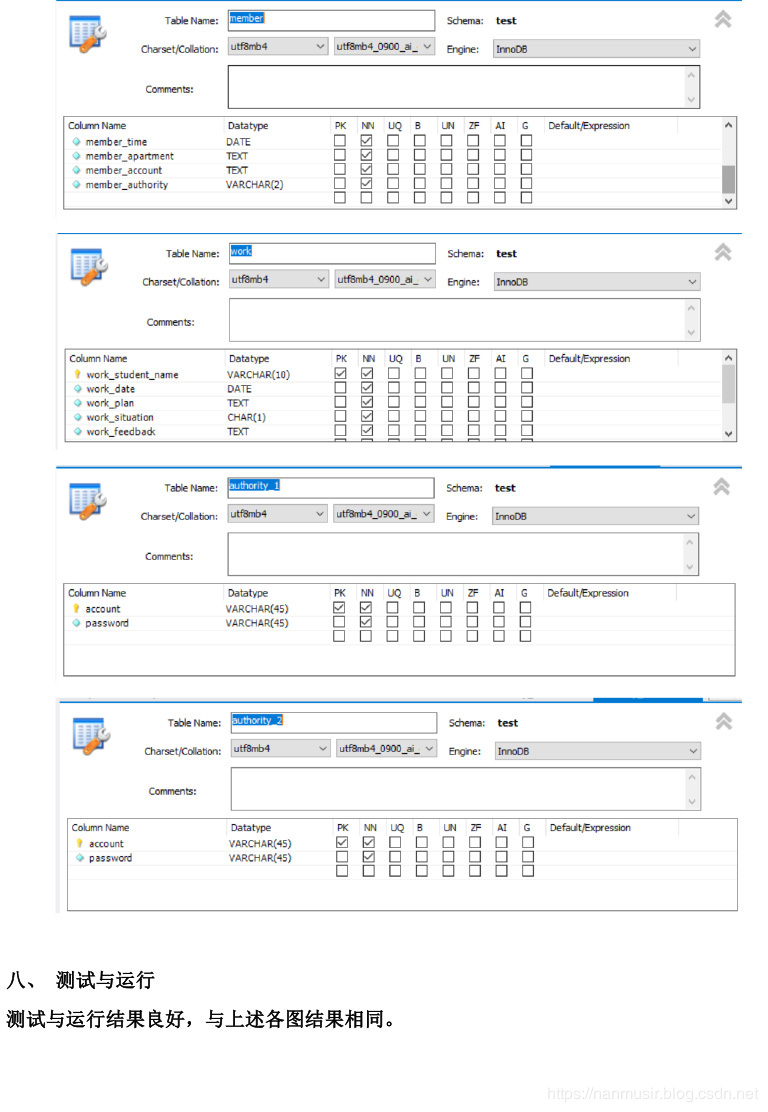The image size is (768, 1112).
Task: Click the authority_1 table editor icon
Action: point(88,501)
